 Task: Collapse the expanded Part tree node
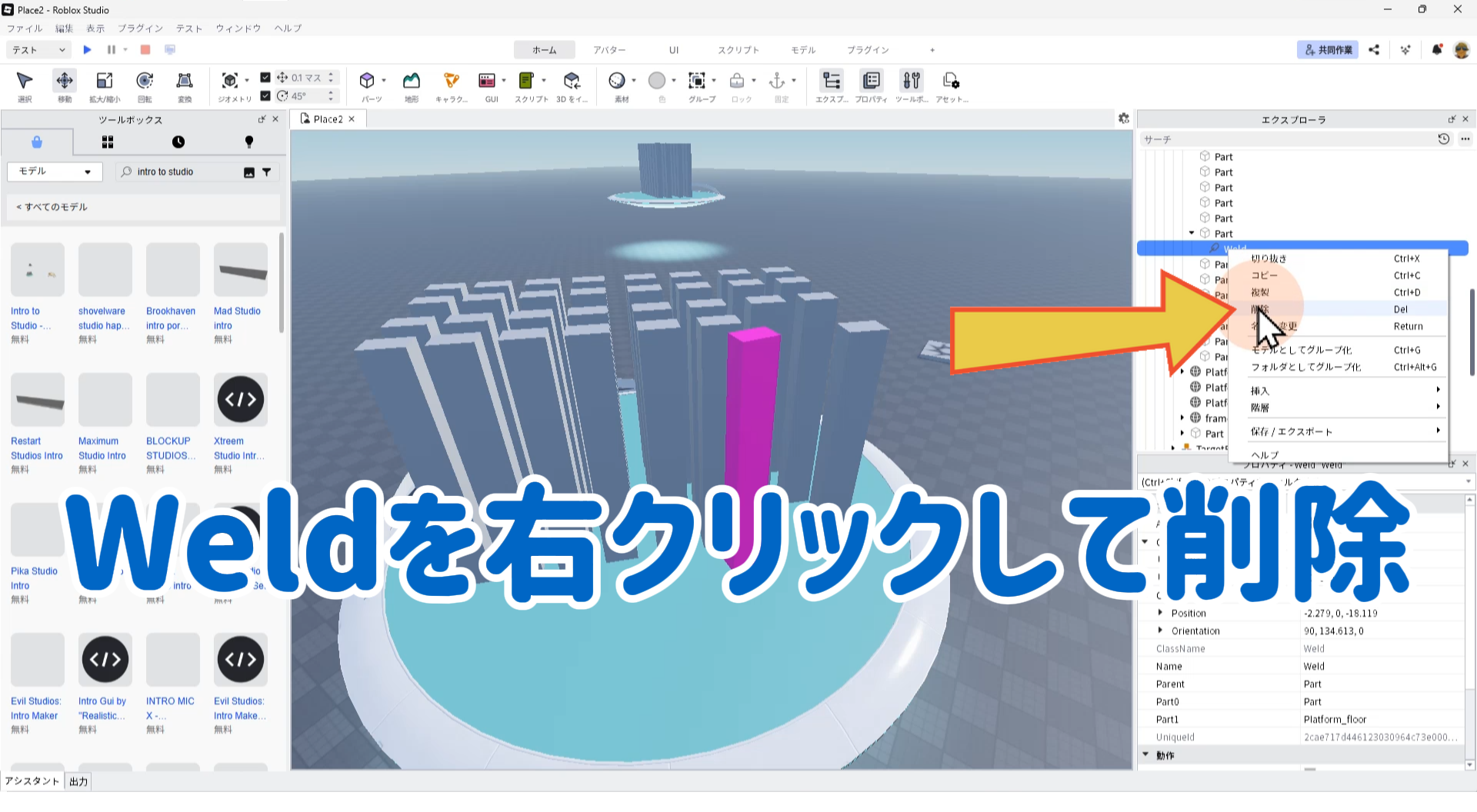[x=1192, y=233]
